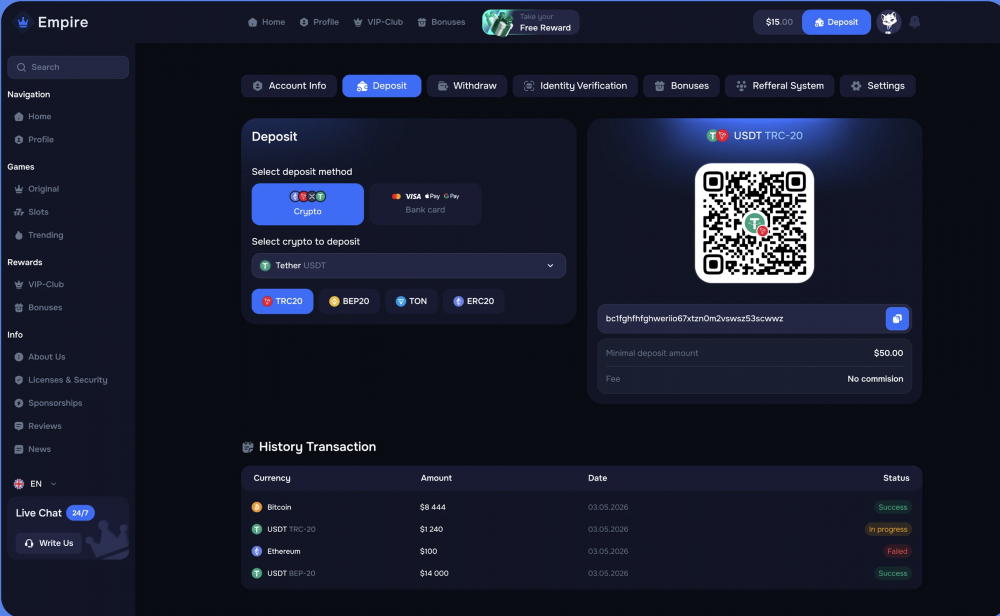Choose the ERC20 network option

pyautogui.click(x=473, y=301)
